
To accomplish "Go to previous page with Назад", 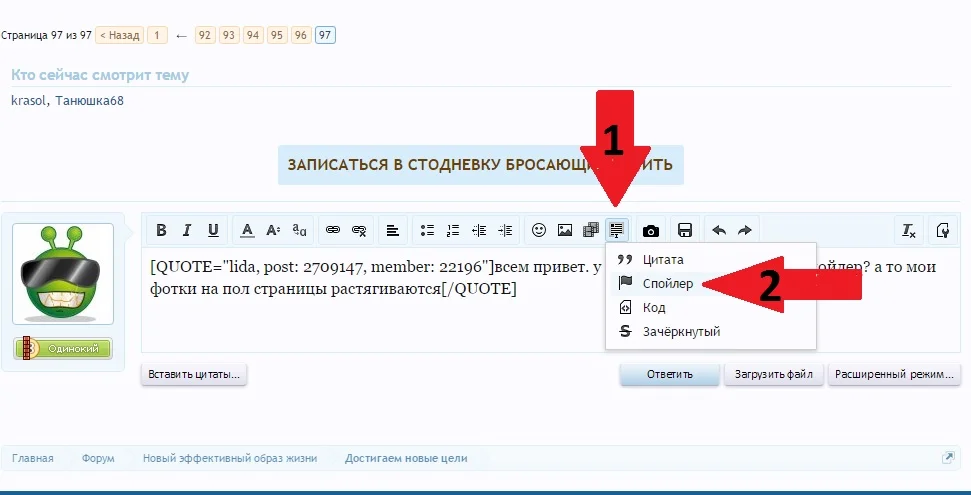I will pyautogui.click(x=120, y=35).
